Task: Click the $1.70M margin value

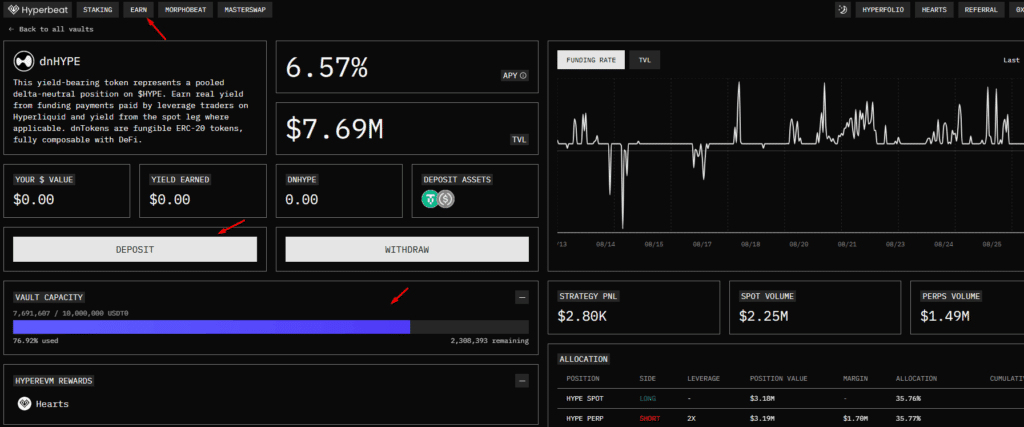Action: coord(856,419)
